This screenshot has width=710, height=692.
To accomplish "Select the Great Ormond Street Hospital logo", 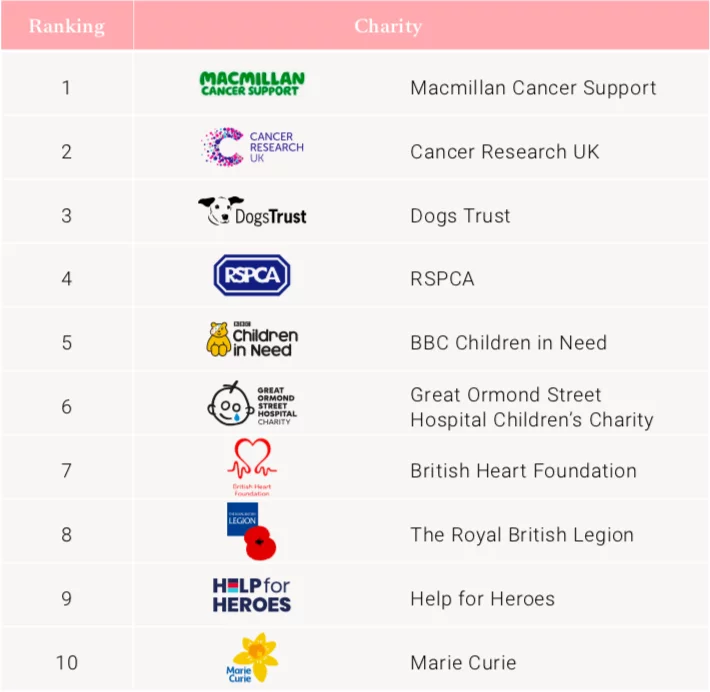I will (x=252, y=404).
